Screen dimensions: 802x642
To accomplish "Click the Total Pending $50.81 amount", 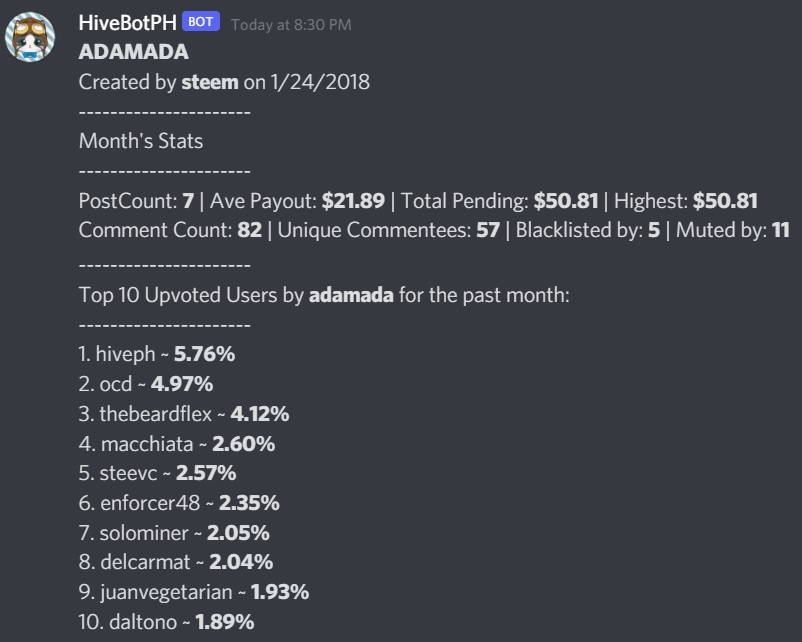I will [x=566, y=201].
